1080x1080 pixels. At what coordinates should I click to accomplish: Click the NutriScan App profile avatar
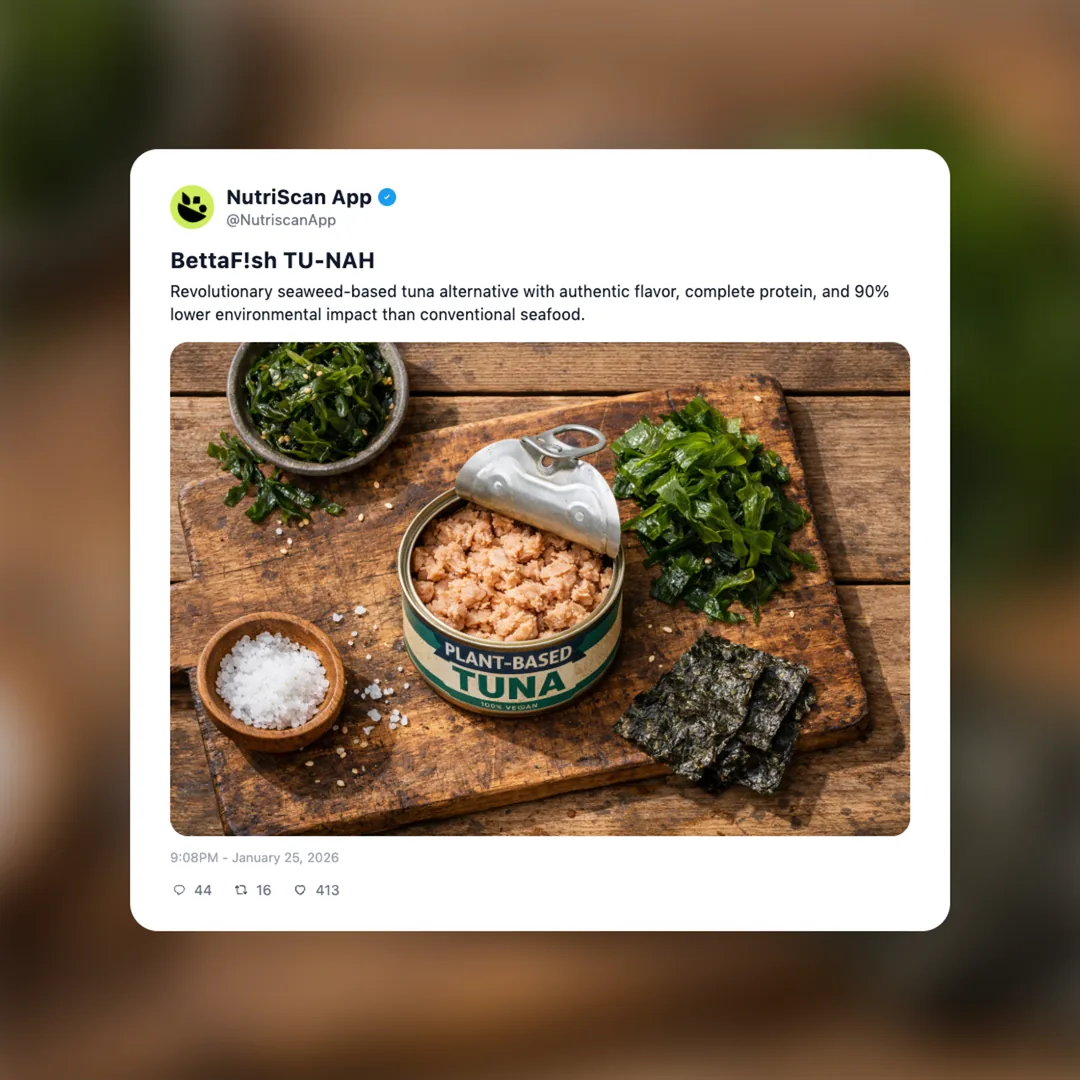coord(192,207)
